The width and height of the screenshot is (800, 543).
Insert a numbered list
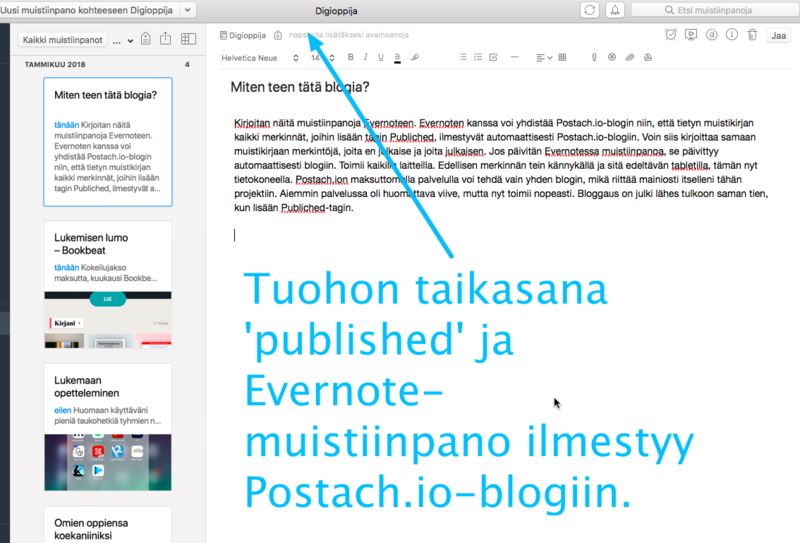pos(478,57)
